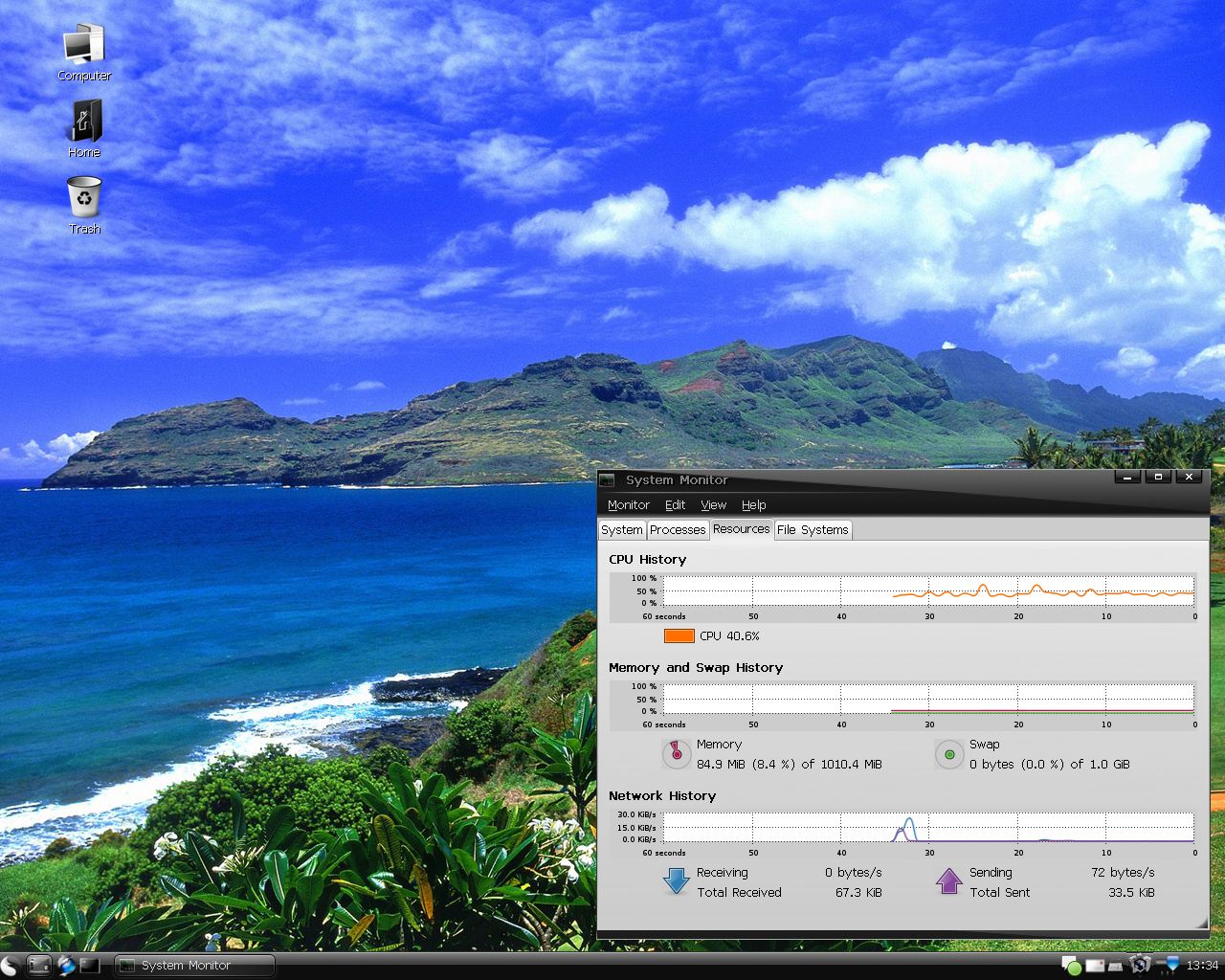1225x980 pixels.
Task: Click the green chat status tray icon
Action: (1072, 966)
